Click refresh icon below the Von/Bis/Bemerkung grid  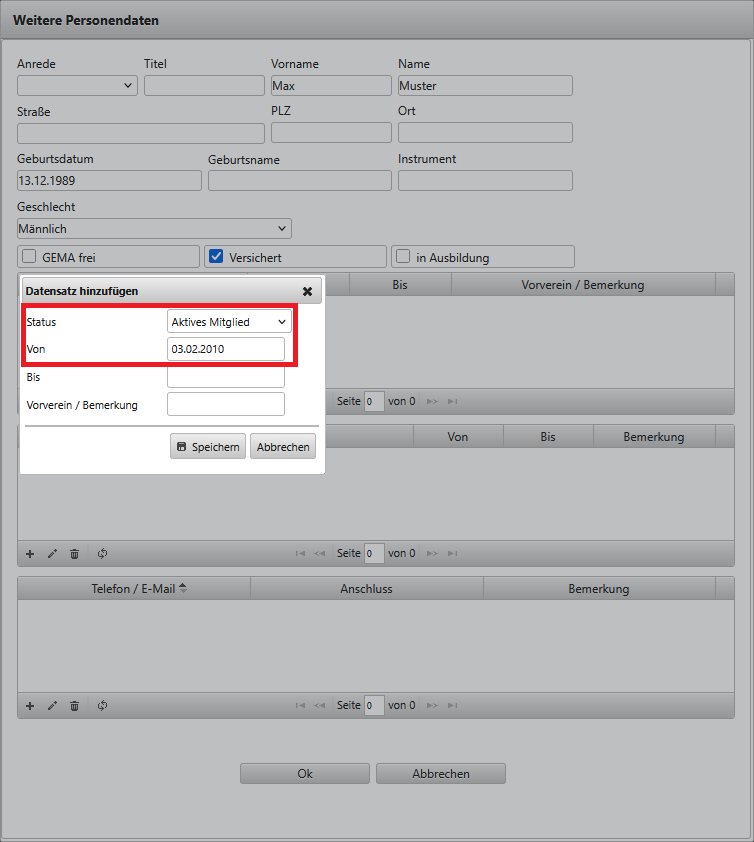(x=102, y=553)
